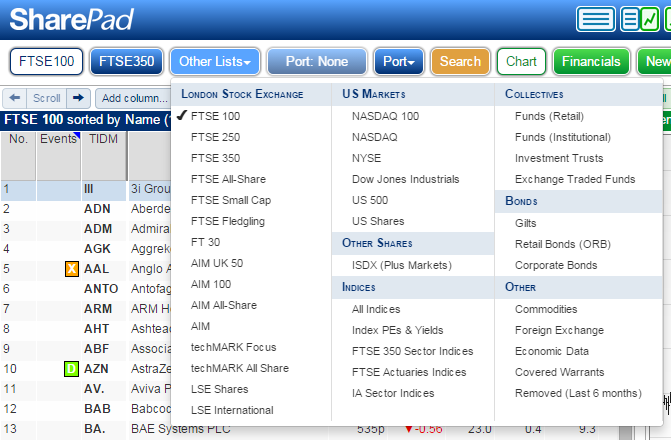Select Funds (Retail) under Collectives
Viewport: 671px width, 440px height.
pyautogui.click(x=549, y=116)
